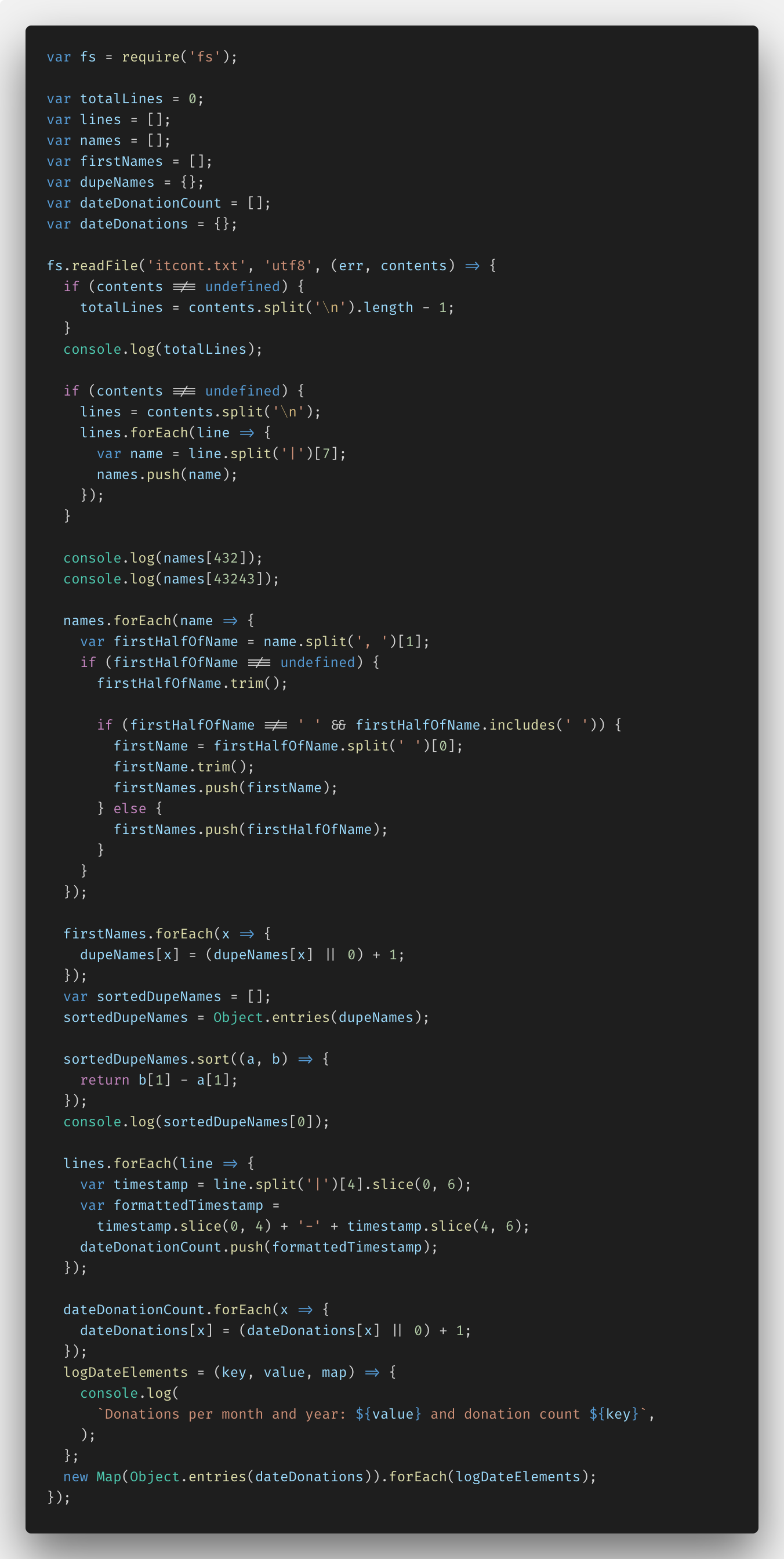
Task: Click firstNames.push(firstHalfOfName) line
Action: point(251,829)
